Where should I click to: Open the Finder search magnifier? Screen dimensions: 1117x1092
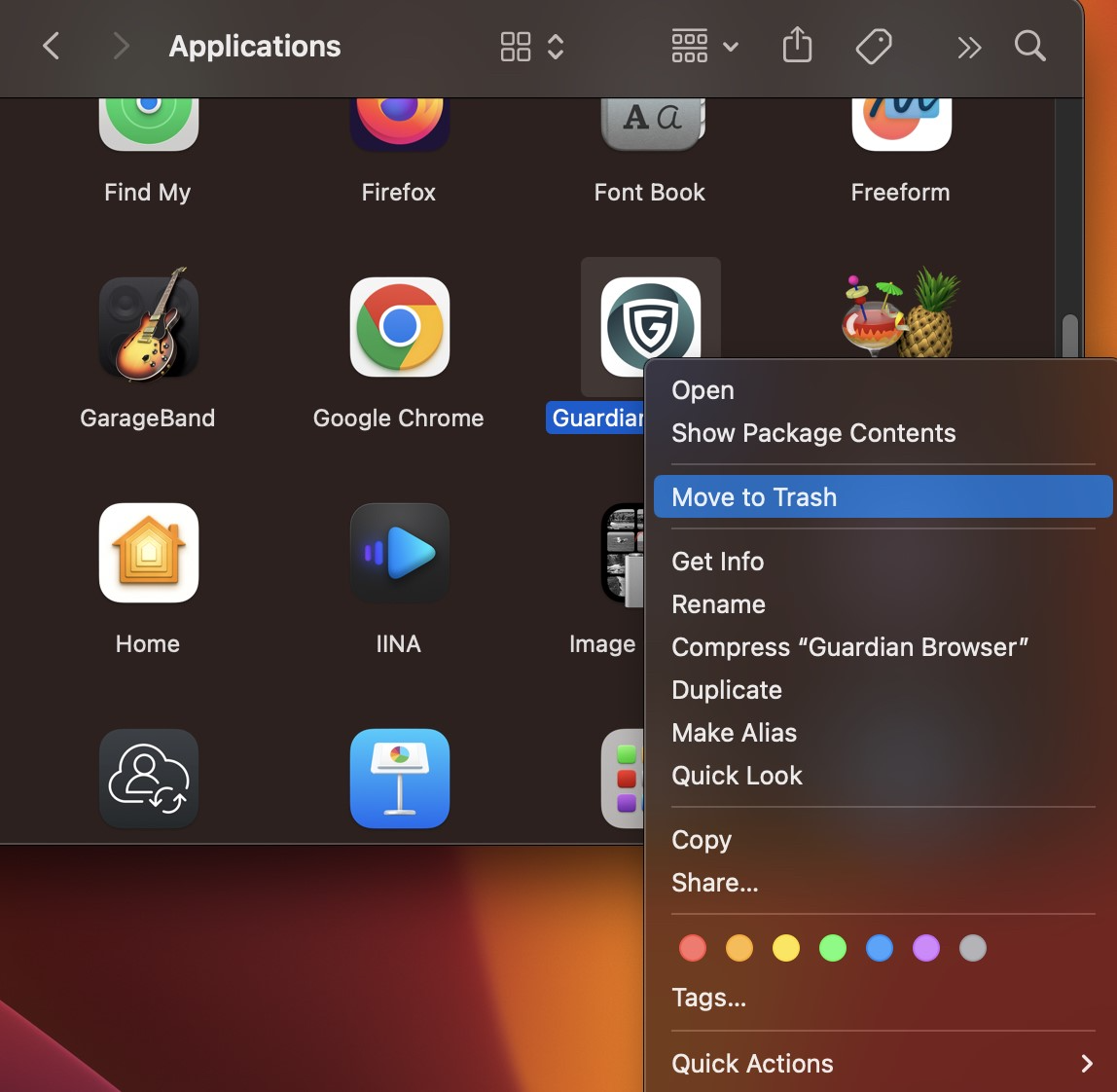click(x=1030, y=46)
